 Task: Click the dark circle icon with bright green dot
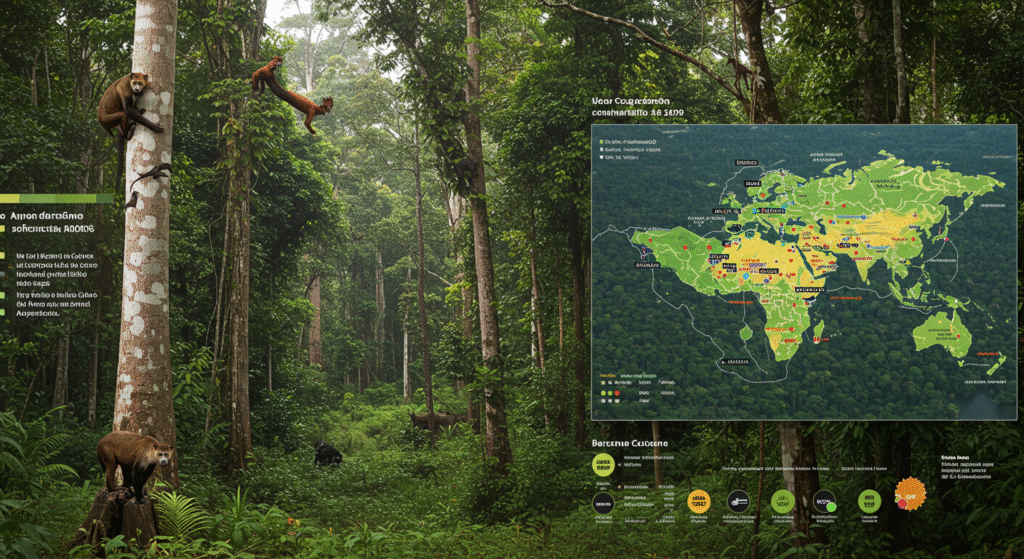(825, 500)
